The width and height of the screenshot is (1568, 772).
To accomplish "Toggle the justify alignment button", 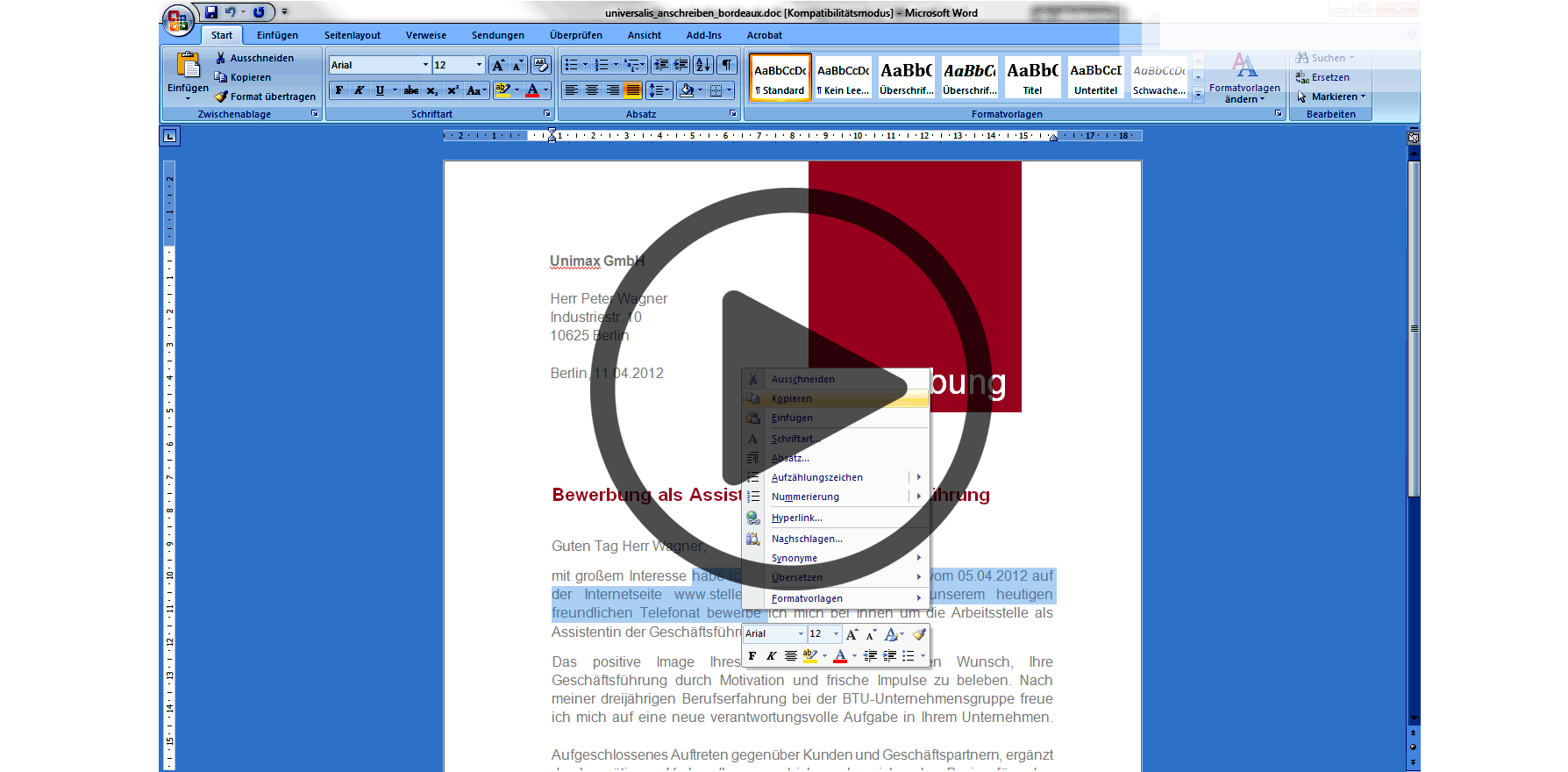I will point(632,90).
